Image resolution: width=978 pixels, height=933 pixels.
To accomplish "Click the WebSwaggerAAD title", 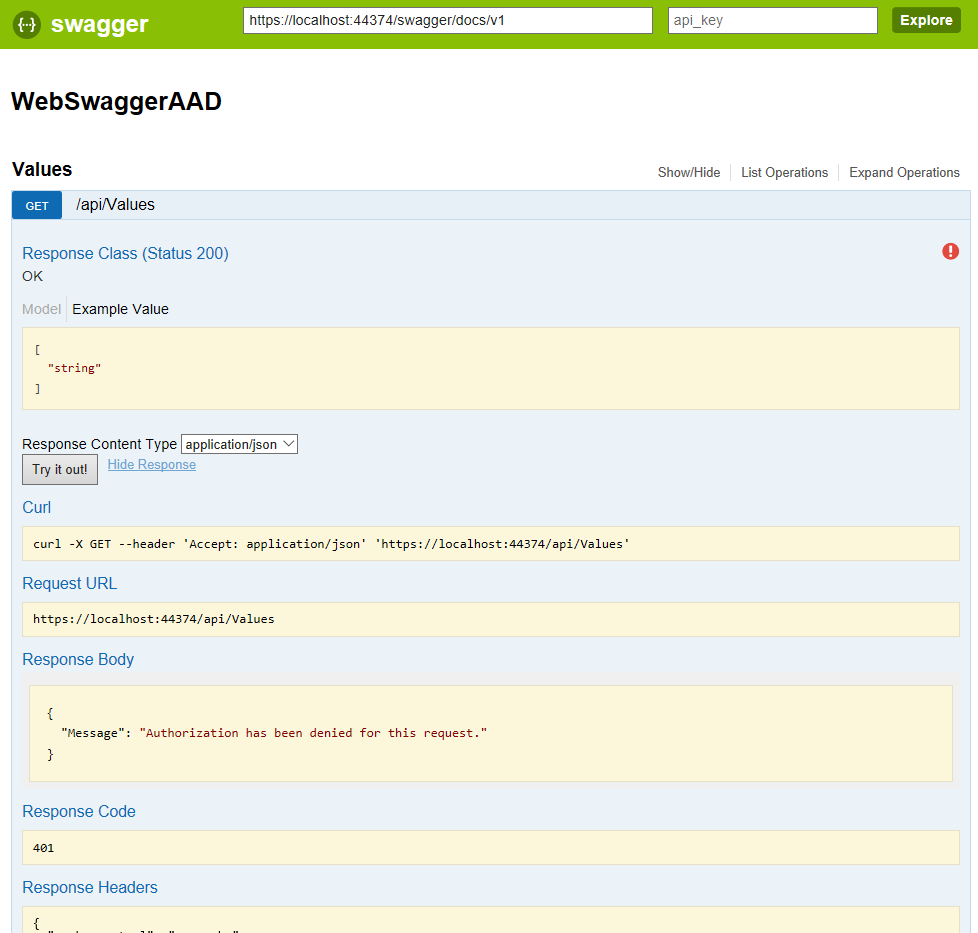I will (x=116, y=102).
